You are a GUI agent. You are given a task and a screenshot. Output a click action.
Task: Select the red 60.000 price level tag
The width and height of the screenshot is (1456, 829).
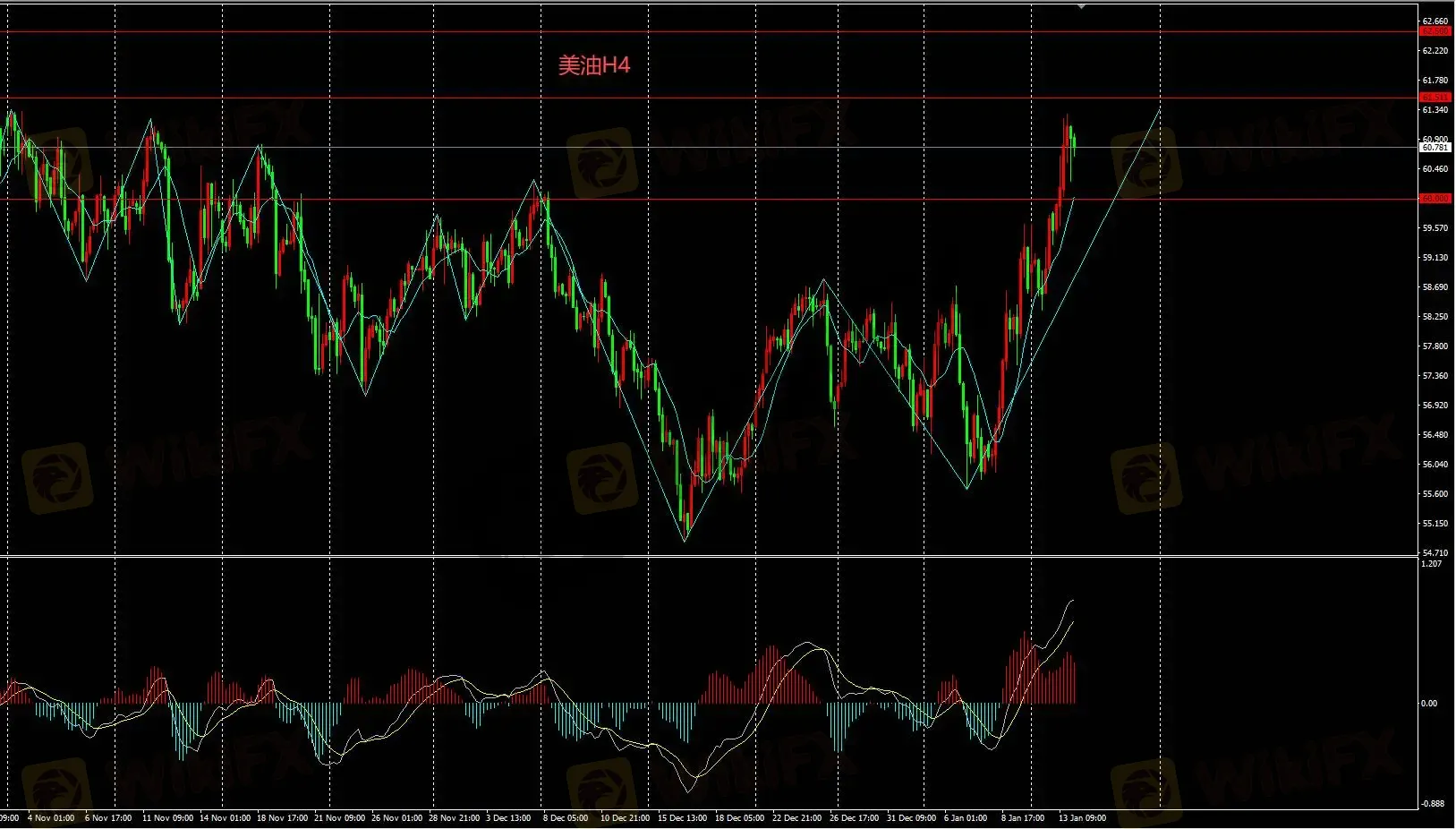coord(1435,199)
